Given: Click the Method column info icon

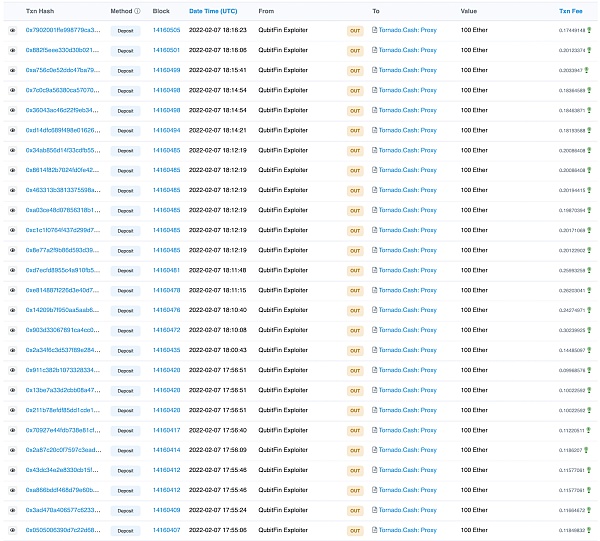Looking at the screenshot, I should (x=137, y=11).
